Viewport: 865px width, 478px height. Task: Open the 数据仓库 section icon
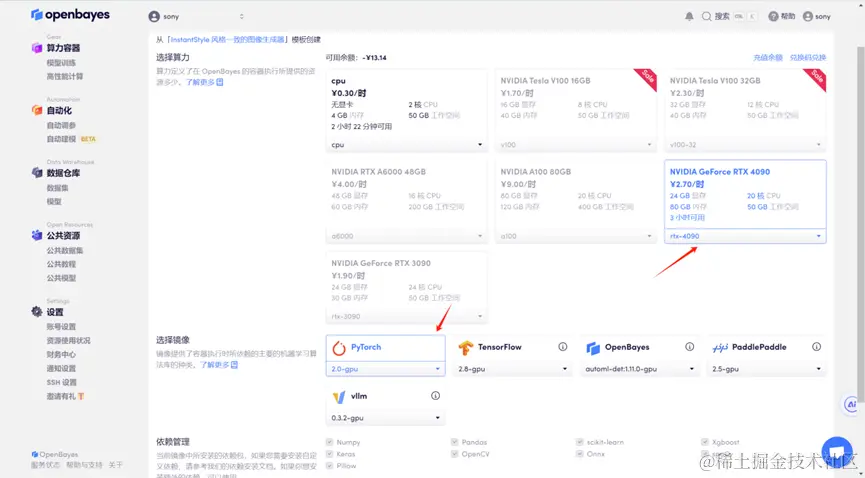[37, 173]
